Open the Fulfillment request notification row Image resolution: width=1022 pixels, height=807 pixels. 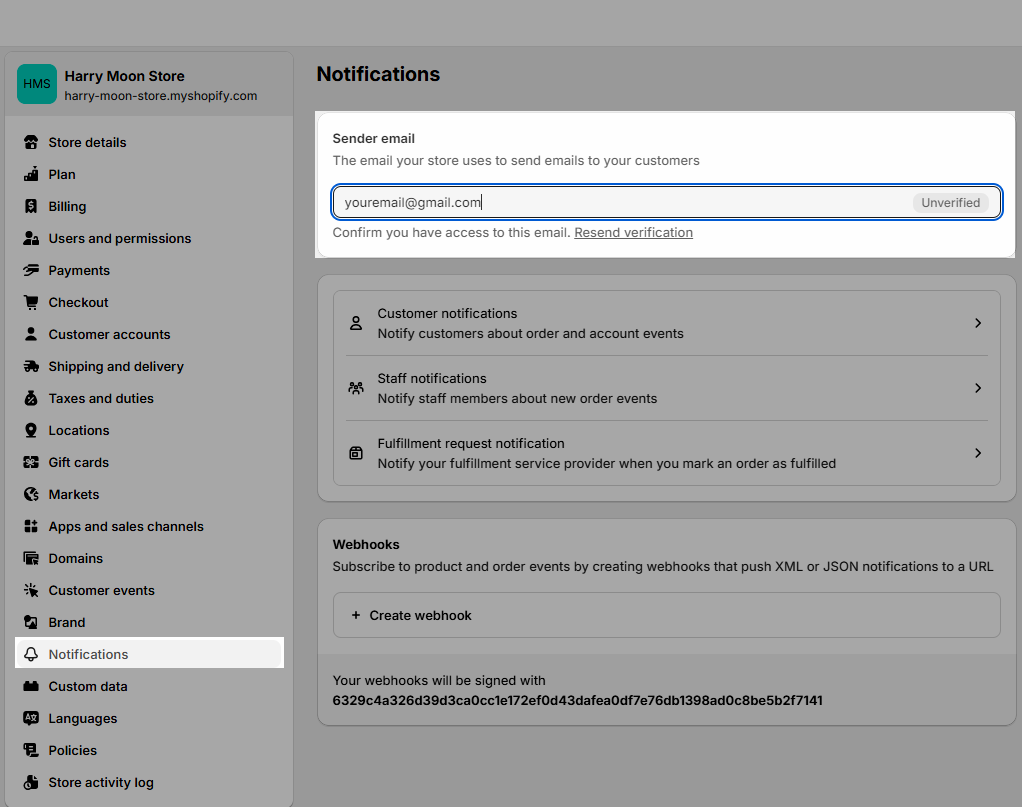tap(667, 453)
